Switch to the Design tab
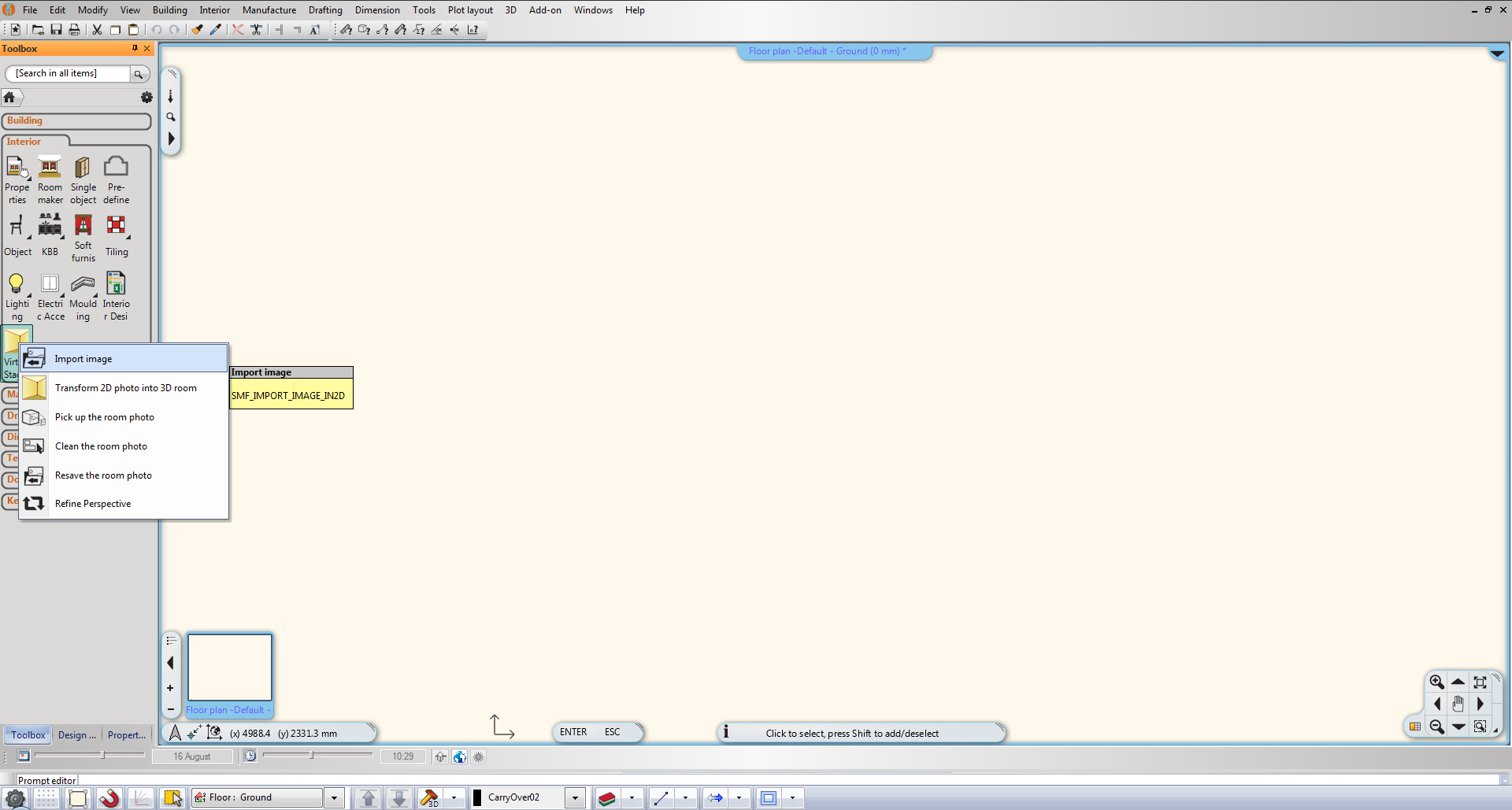 [x=76, y=735]
